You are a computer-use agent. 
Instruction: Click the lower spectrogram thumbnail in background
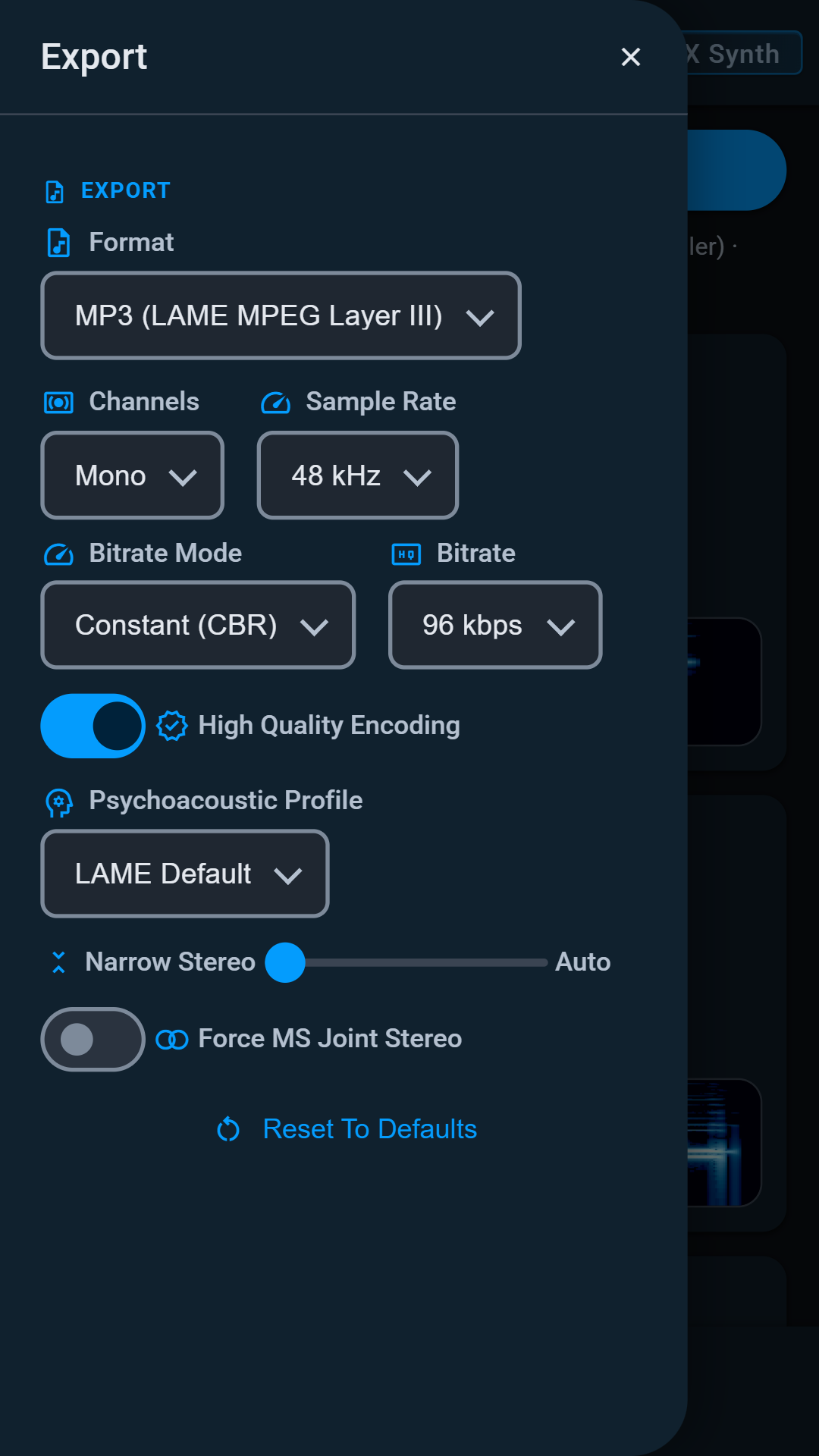(x=724, y=1143)
